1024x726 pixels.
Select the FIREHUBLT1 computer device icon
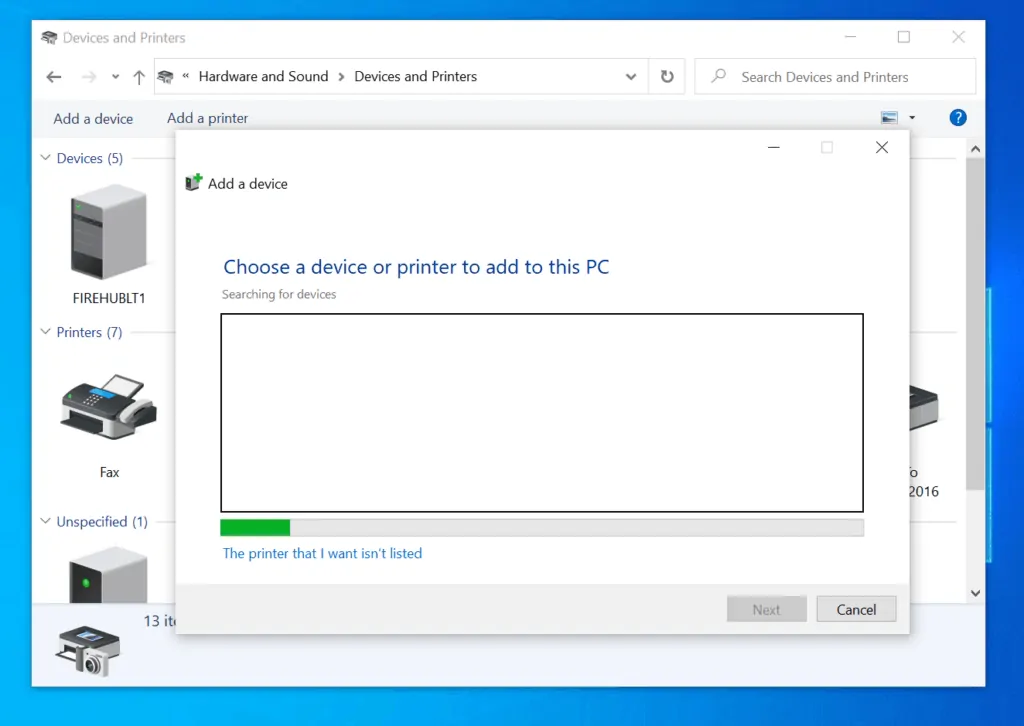point(107,232)
